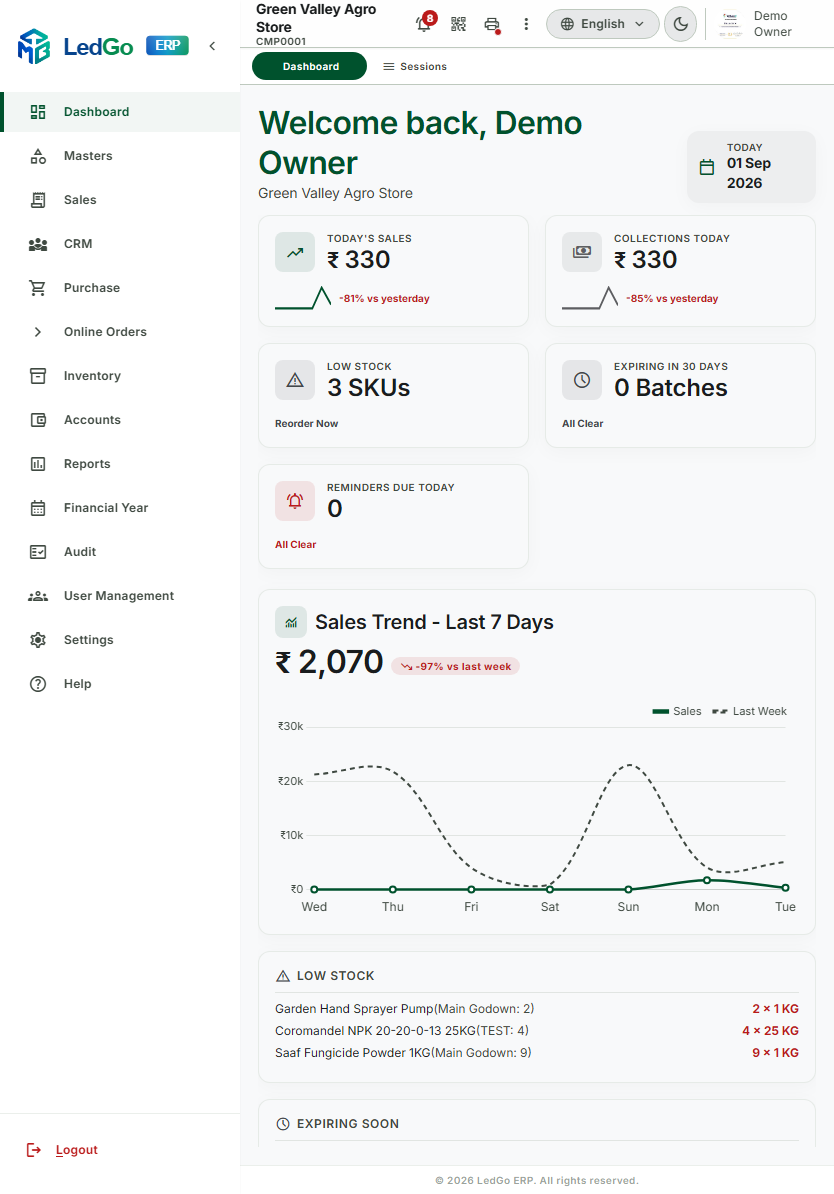834x1194 pixels.
Task: Select Saaf Fungicide Powder 1KG row
Action: 537,1053
